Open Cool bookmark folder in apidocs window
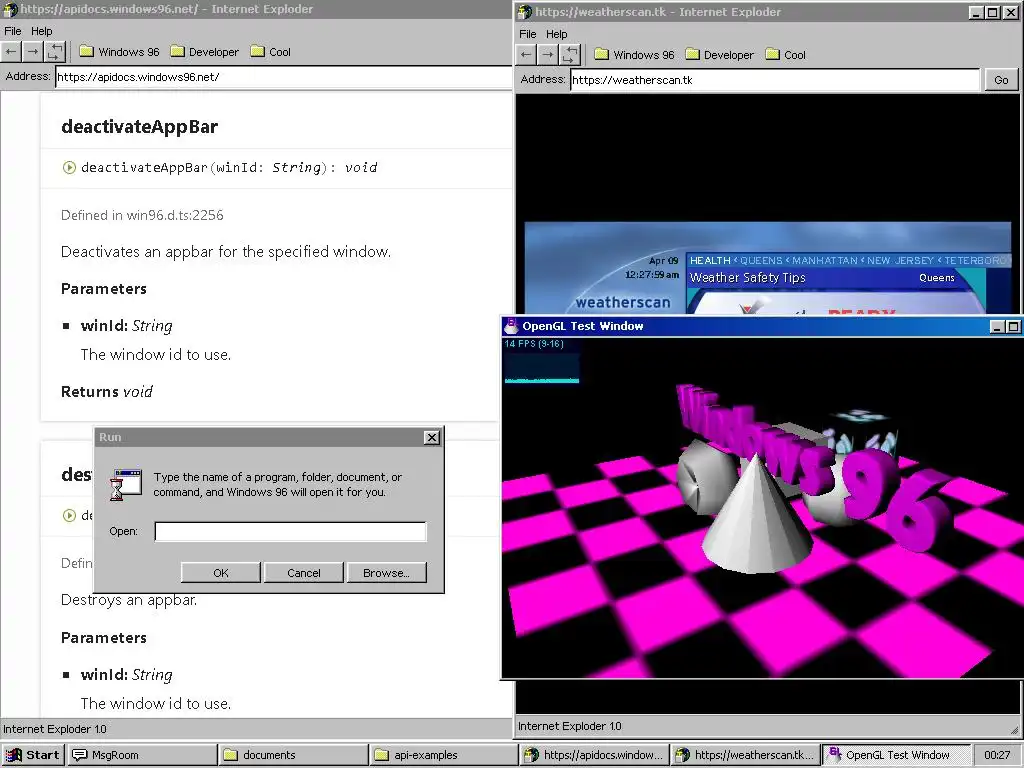The height and width of the screenshot is (768, 1024). click(x=271, y=52)
